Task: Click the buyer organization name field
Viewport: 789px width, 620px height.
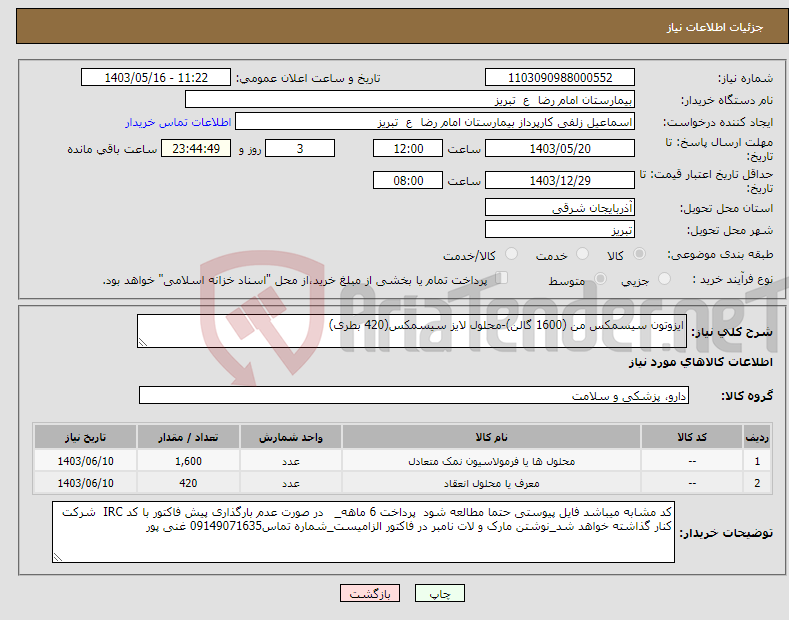Action: (410, 99)
